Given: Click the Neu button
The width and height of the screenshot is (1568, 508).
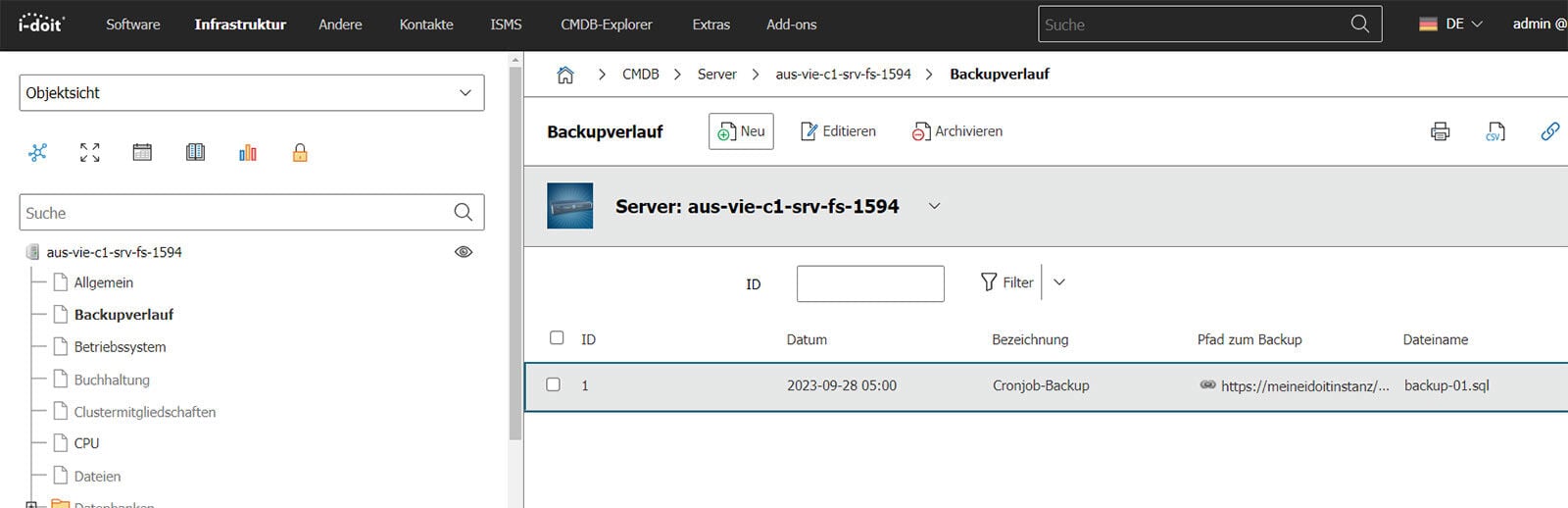Looking at the screenshot, I should [x=741, y=131].
